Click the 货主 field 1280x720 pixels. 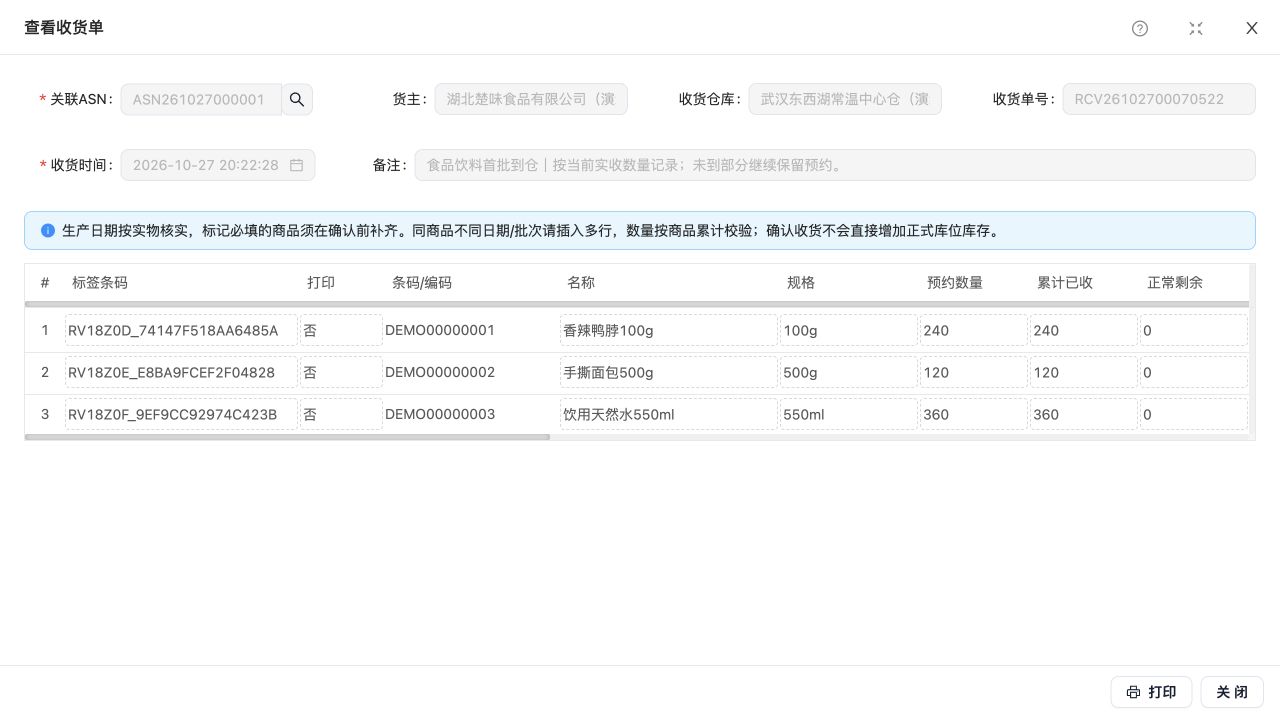coord(531,99)
